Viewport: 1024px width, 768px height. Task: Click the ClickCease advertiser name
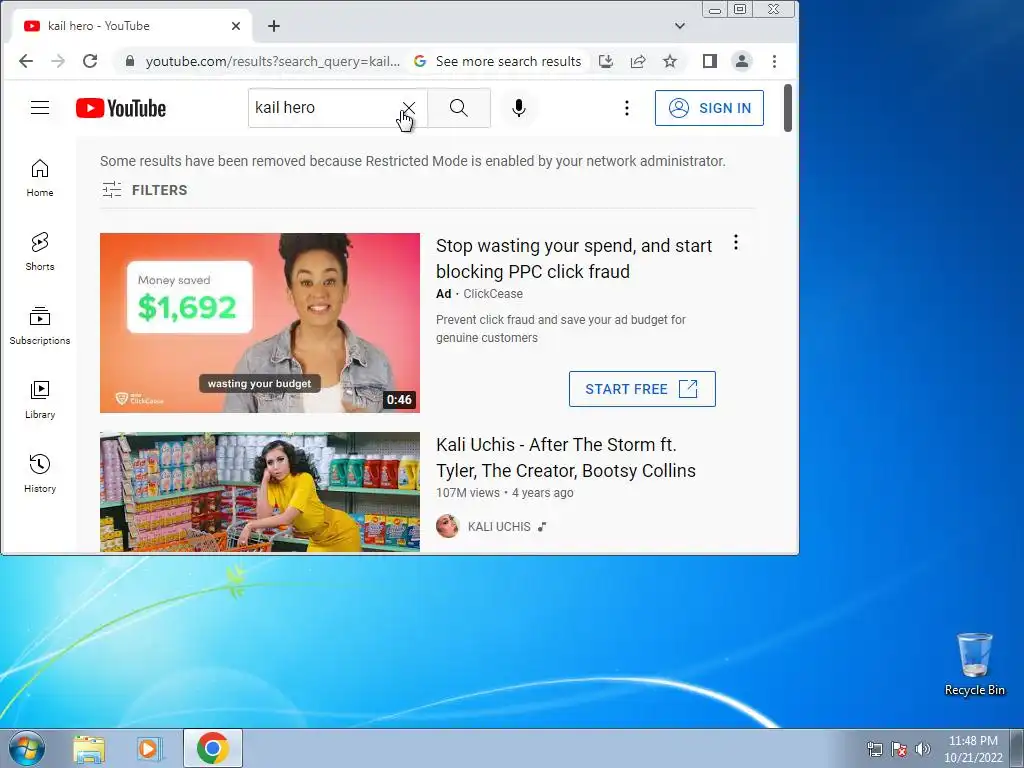click(x=492, y=294)
